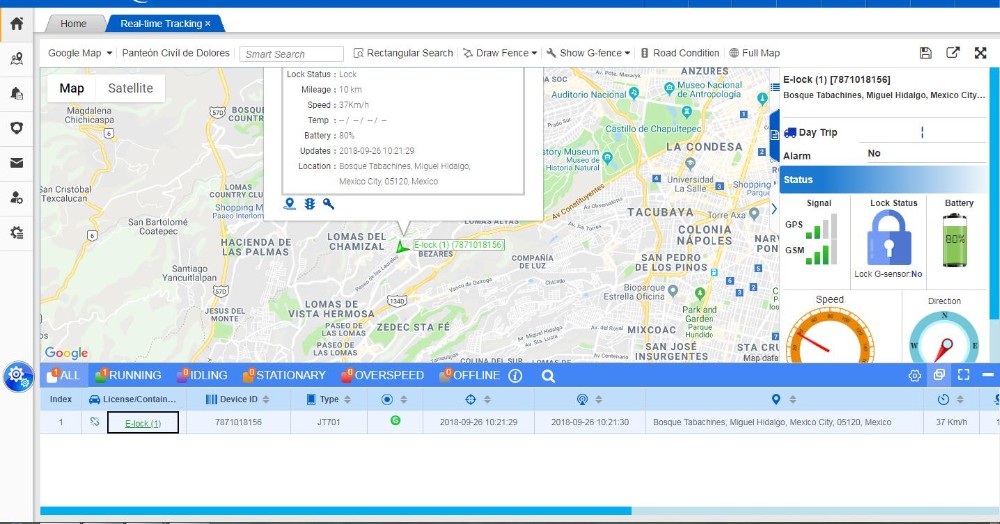Click the restore window icon in list bar
The width and height of the screenshot is (1000, 524).
pos(939,375)
